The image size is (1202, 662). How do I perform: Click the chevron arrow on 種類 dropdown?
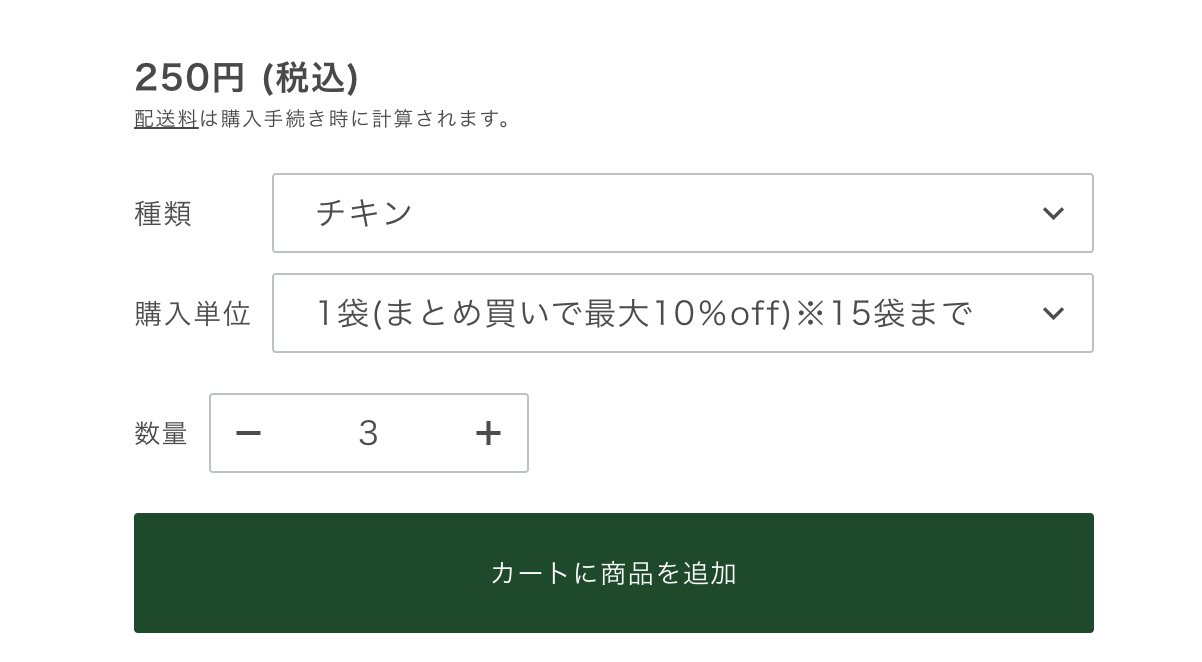coord(1053,213)
